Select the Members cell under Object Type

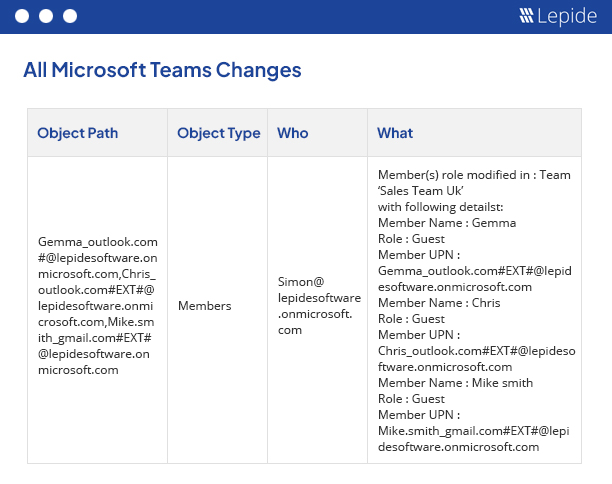(x=205, y=306)
